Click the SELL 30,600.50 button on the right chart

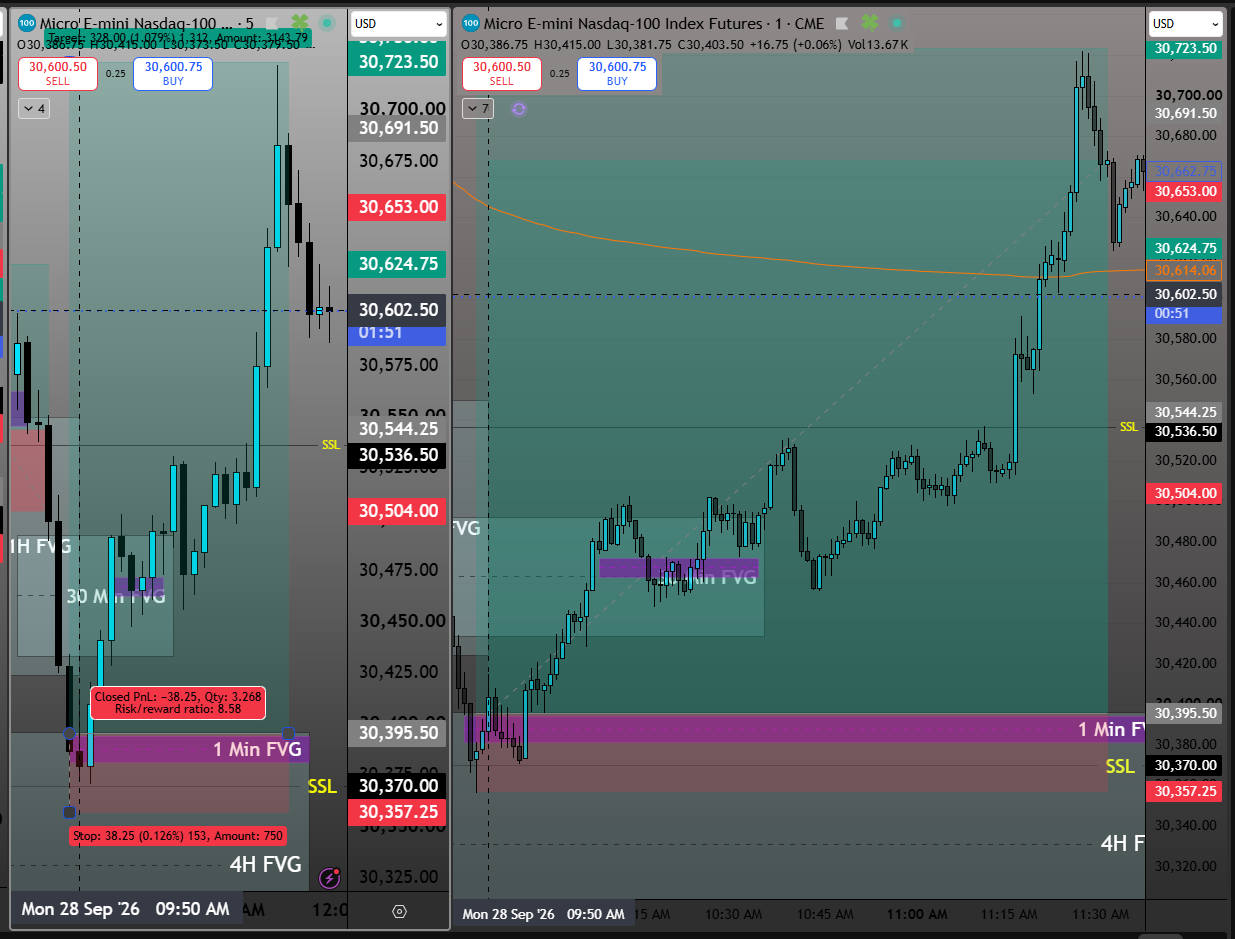pos(501,74)
